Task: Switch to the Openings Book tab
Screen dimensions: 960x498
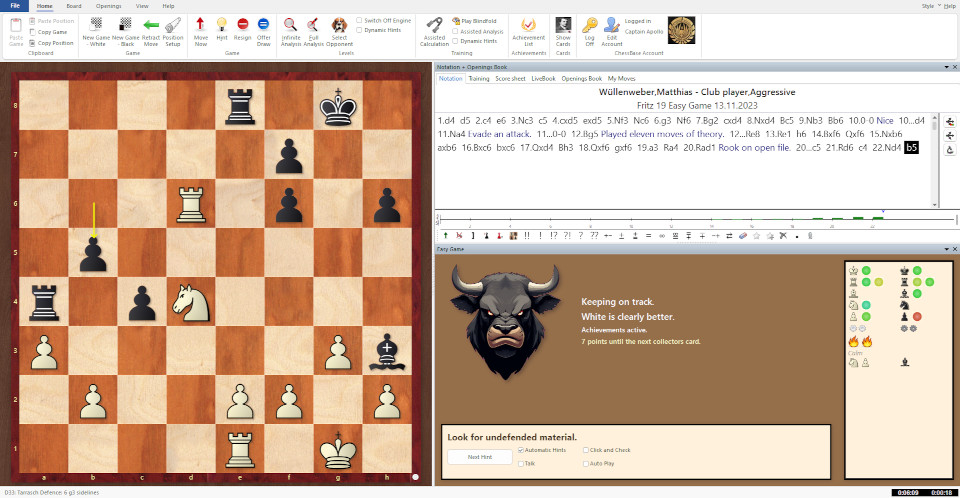Action: (581, 77)
